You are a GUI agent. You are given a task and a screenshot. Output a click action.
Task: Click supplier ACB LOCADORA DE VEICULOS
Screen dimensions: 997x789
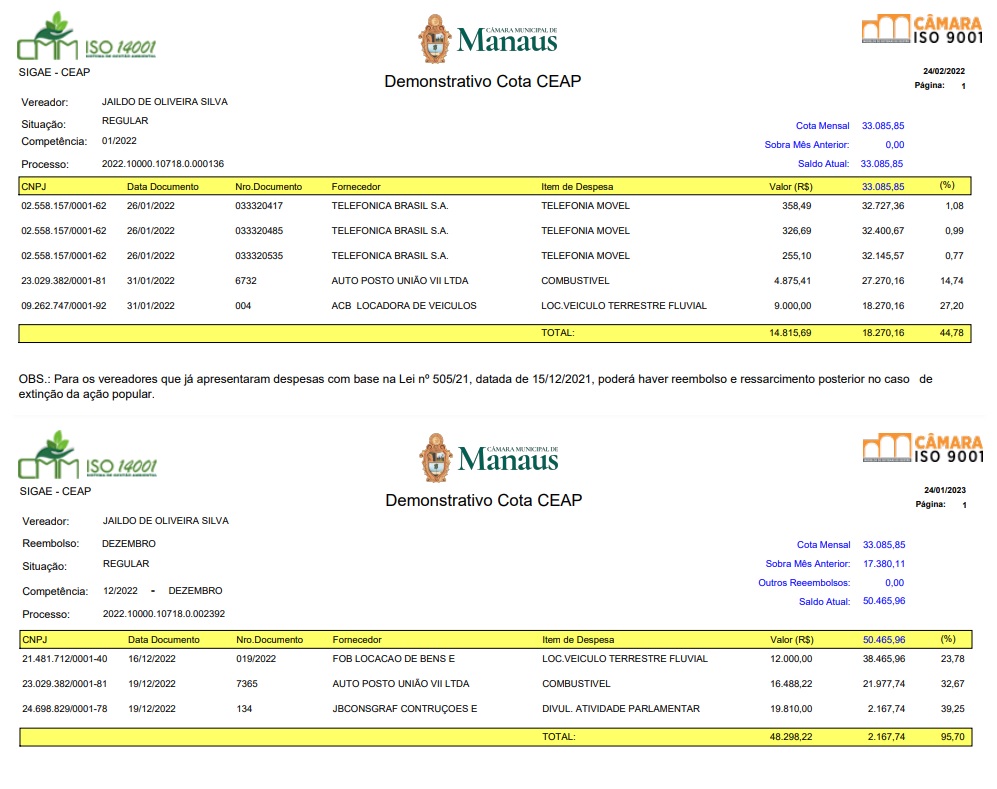tap(404, 306)
